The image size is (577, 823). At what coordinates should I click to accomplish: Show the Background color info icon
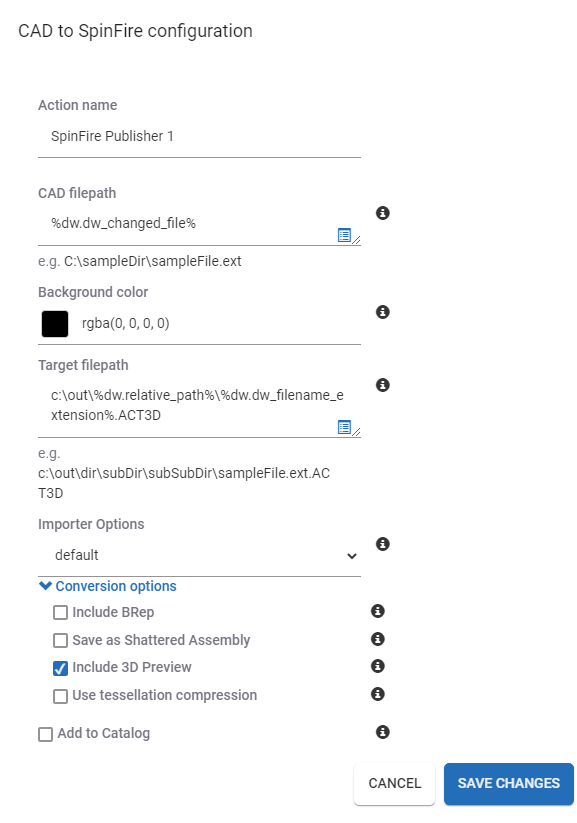[x=383, y=312]
